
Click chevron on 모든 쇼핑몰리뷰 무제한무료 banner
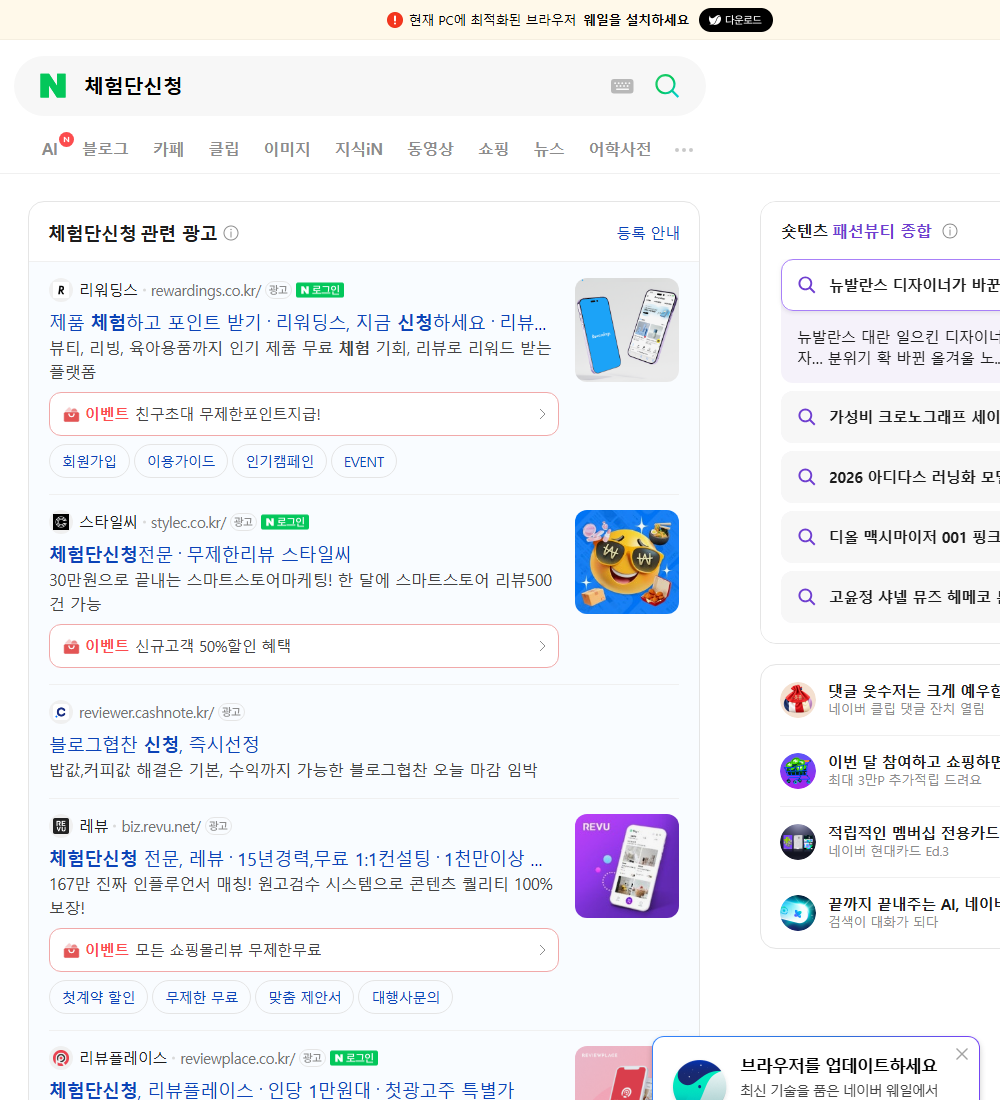click(542, 950)
